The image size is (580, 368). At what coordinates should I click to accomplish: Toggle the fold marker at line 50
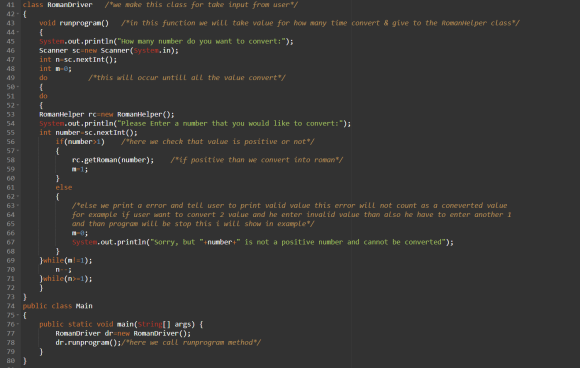(18, 87)
